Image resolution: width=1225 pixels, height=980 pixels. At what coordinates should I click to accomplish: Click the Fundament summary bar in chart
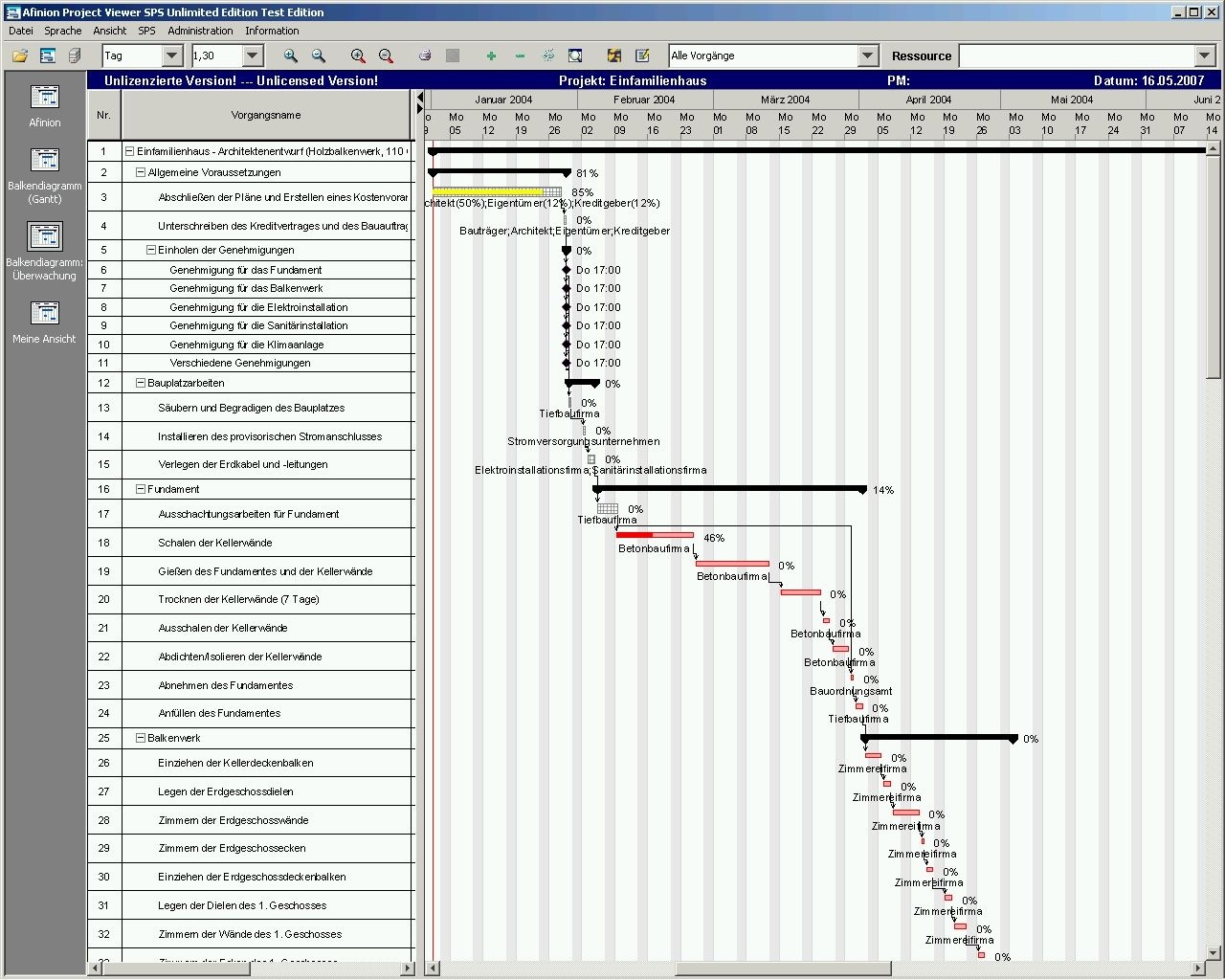point(729,489)
